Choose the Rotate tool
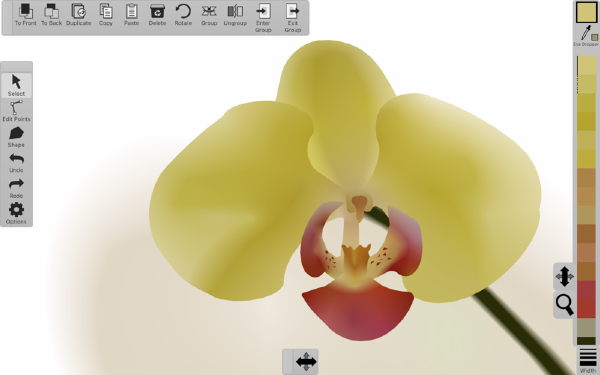Image resolution: width=600 pixels, height=375 pixels. coord(183,15)
